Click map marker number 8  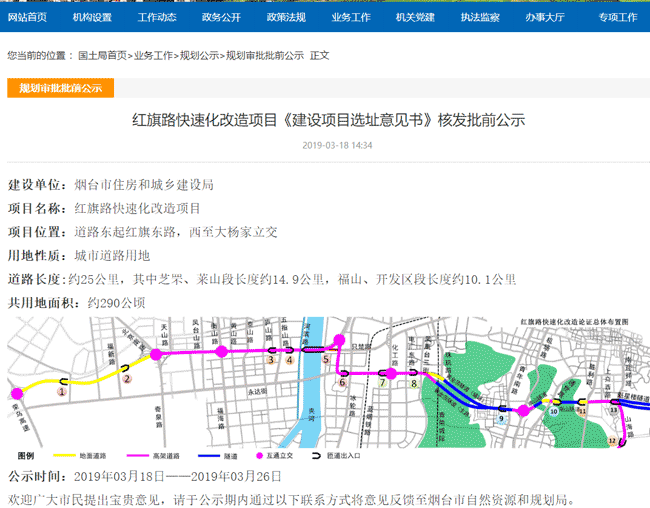click(414, 382)
